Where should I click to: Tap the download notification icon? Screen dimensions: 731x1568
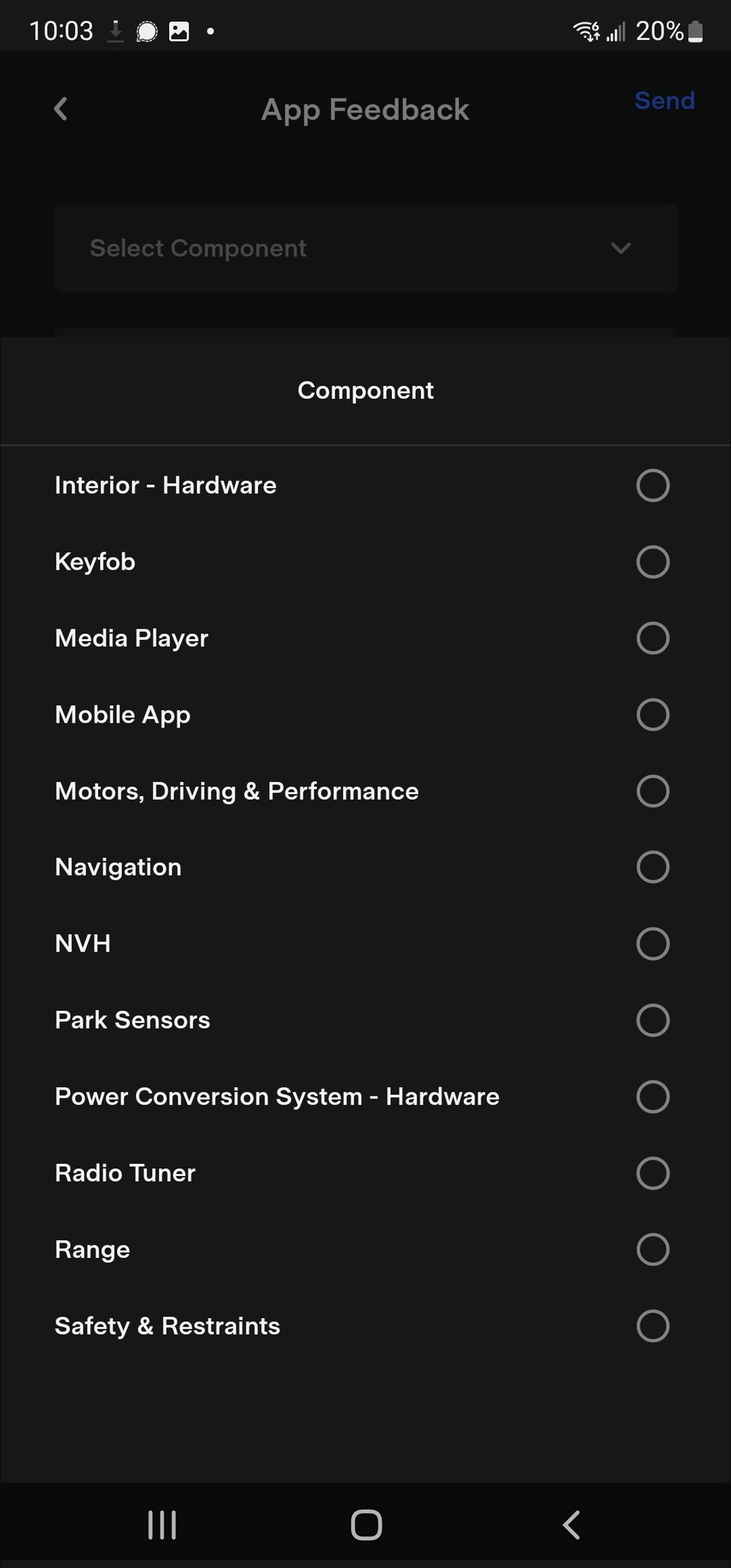pos(116,31)
